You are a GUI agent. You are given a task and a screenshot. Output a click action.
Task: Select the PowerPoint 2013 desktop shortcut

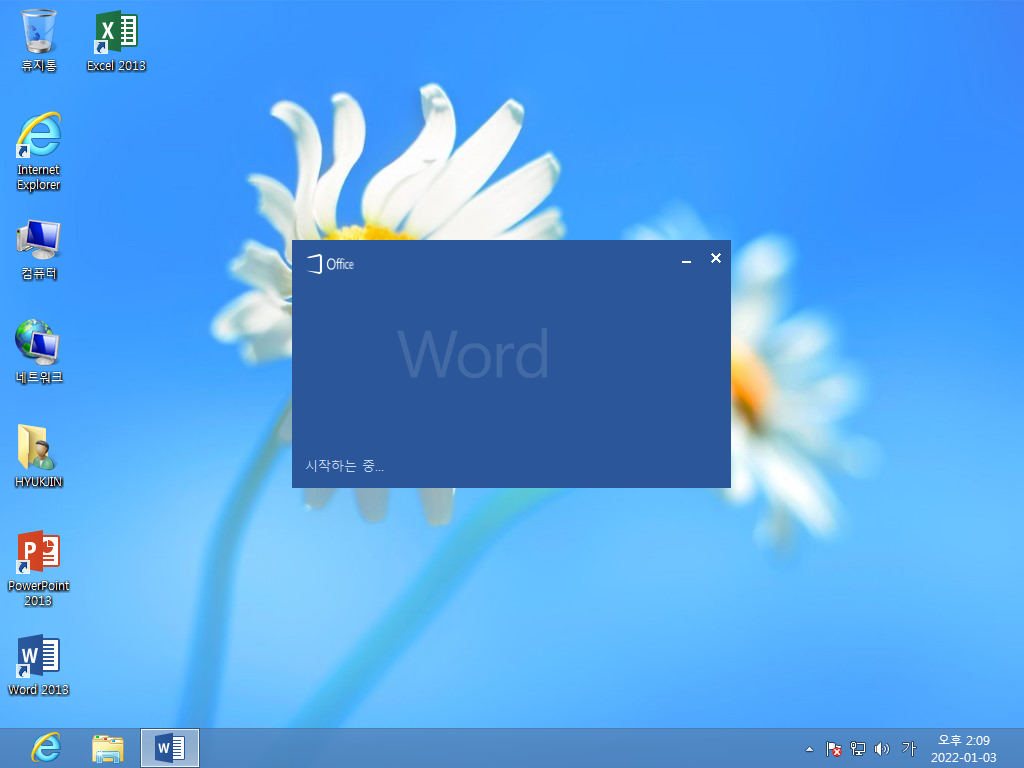39,568
